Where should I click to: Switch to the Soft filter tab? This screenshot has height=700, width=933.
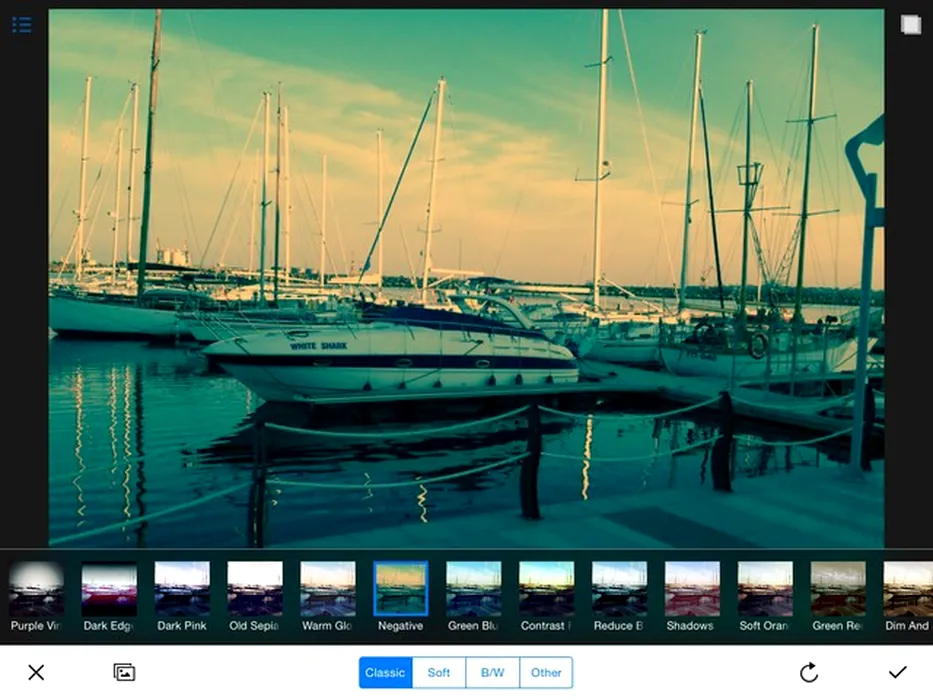pyautogui.click(x=439, y=672)
